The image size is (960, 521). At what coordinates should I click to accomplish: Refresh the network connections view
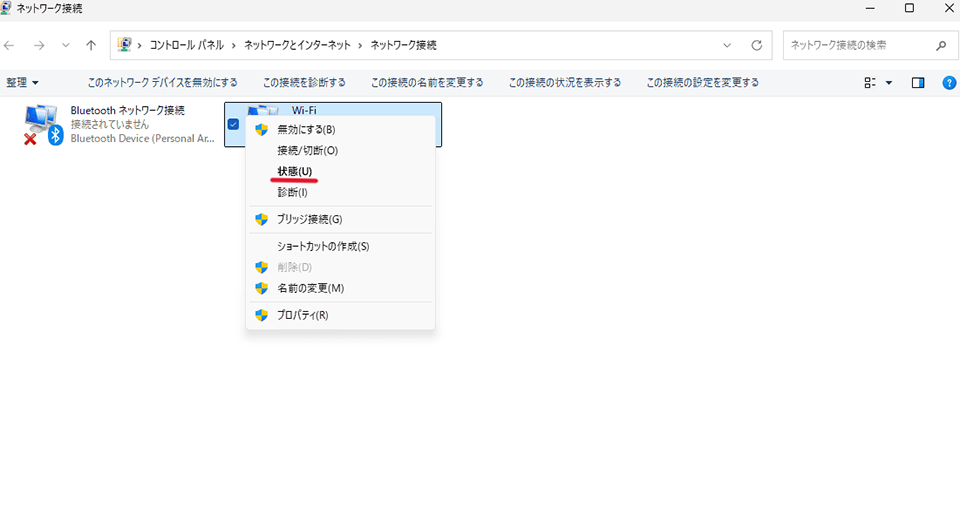click(757, 45)
